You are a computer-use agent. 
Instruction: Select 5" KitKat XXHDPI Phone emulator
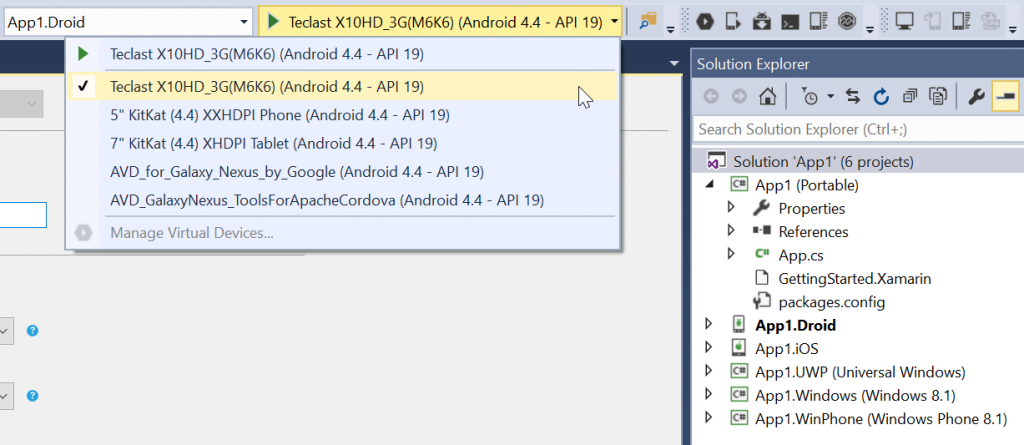[342, 115]
